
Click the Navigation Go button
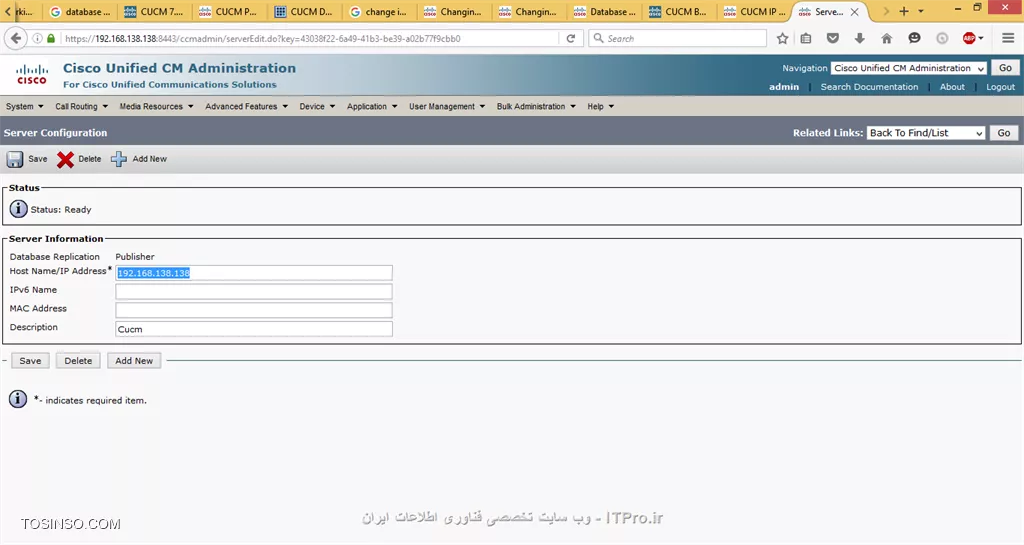coord(1005,68)
